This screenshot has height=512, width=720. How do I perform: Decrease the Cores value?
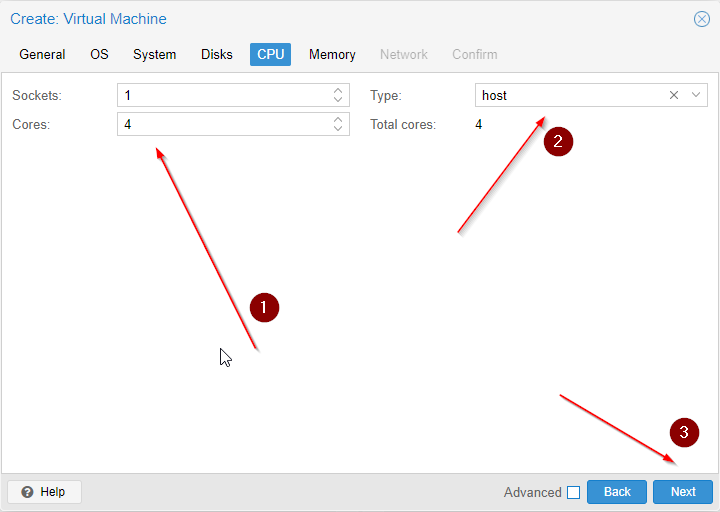tap(338, 129)
